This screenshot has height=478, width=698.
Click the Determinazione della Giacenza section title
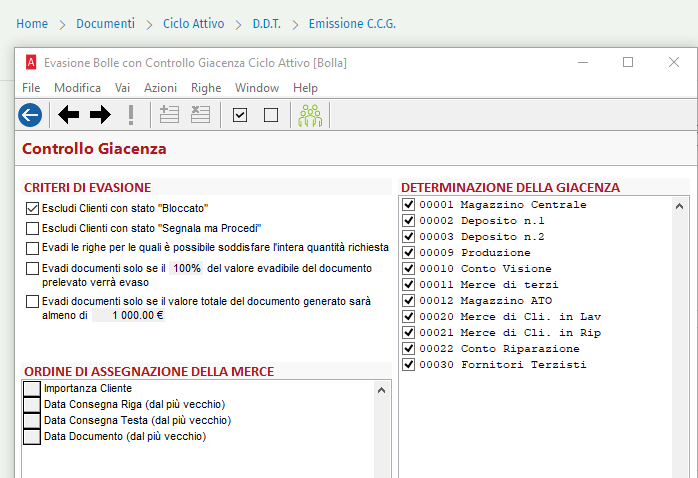click(511, 188)
